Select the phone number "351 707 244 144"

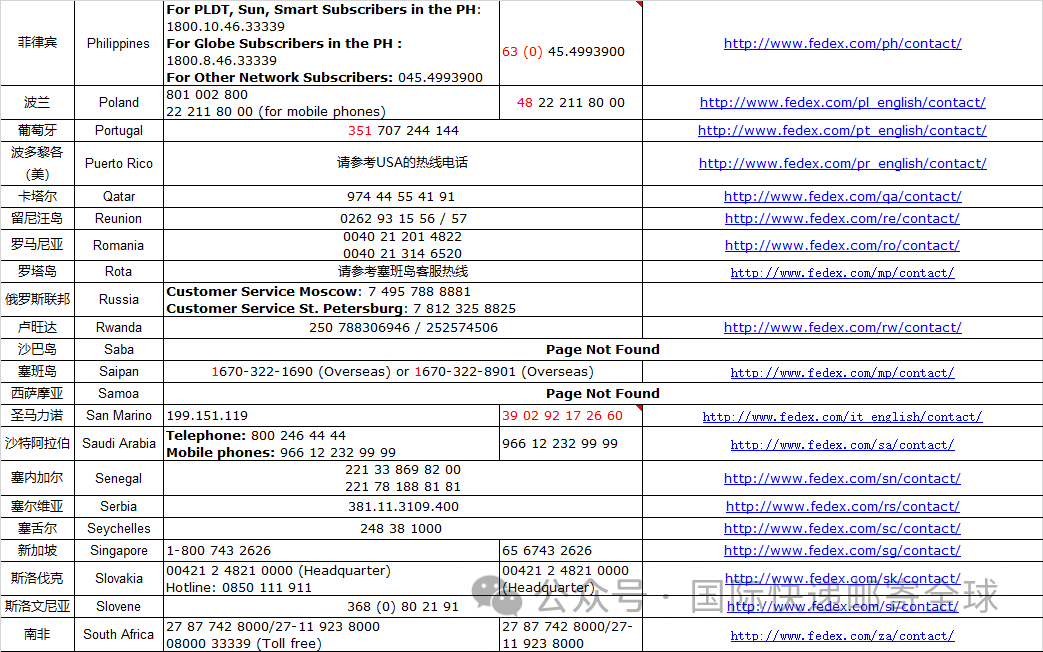(403, 130)
